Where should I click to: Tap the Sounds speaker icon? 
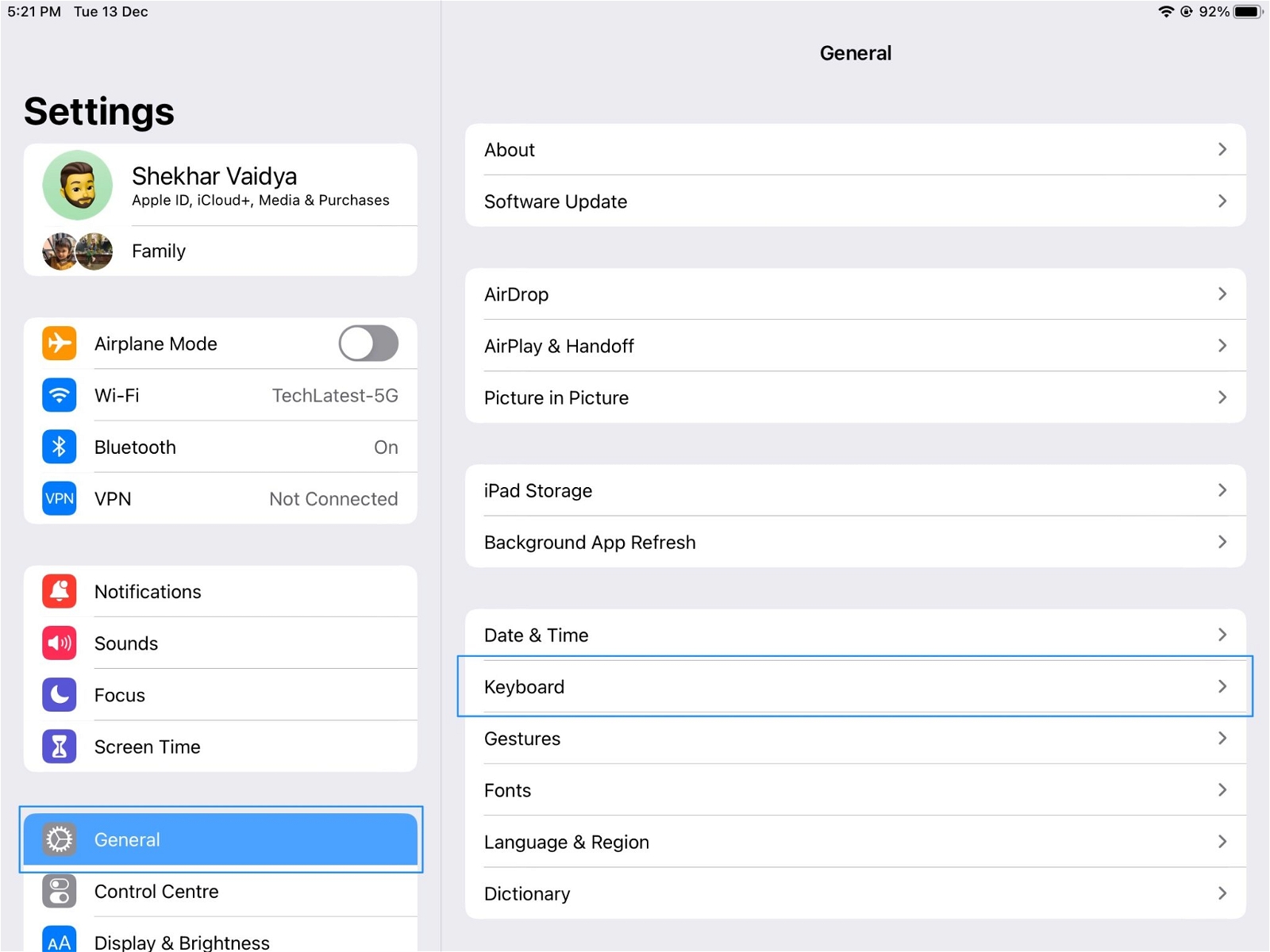pos(60,643)
